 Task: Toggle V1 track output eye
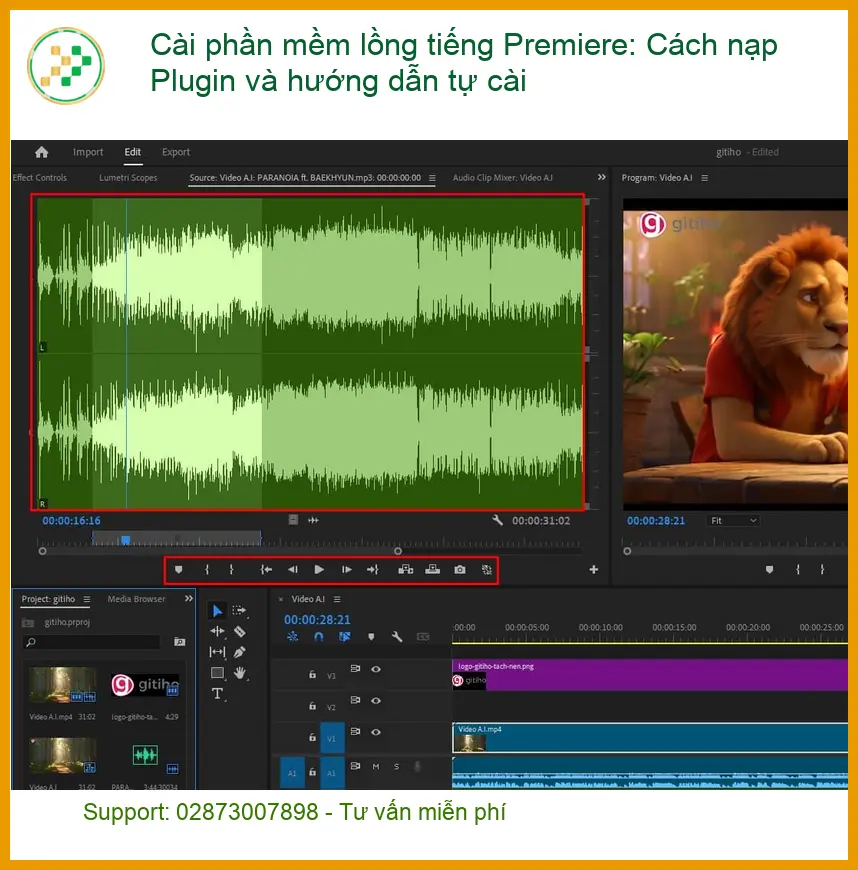coord(376,732)
